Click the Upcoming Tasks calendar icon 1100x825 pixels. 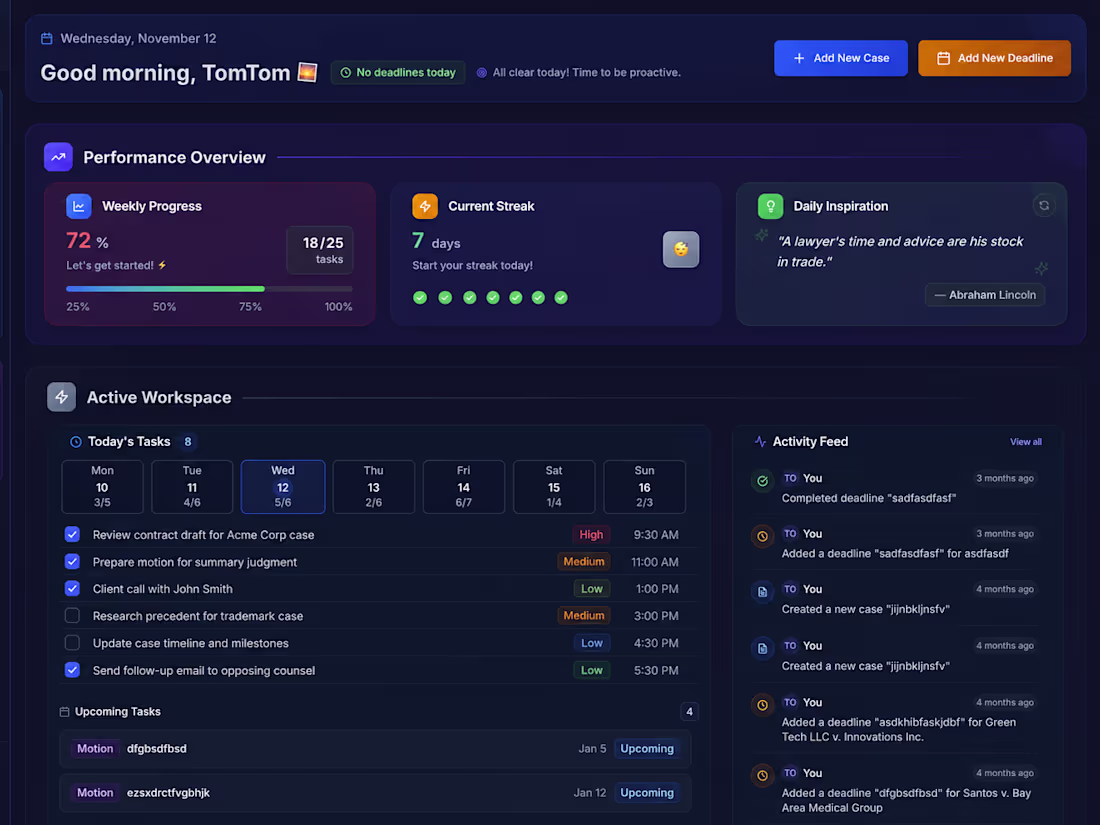[x=65, y=712]
